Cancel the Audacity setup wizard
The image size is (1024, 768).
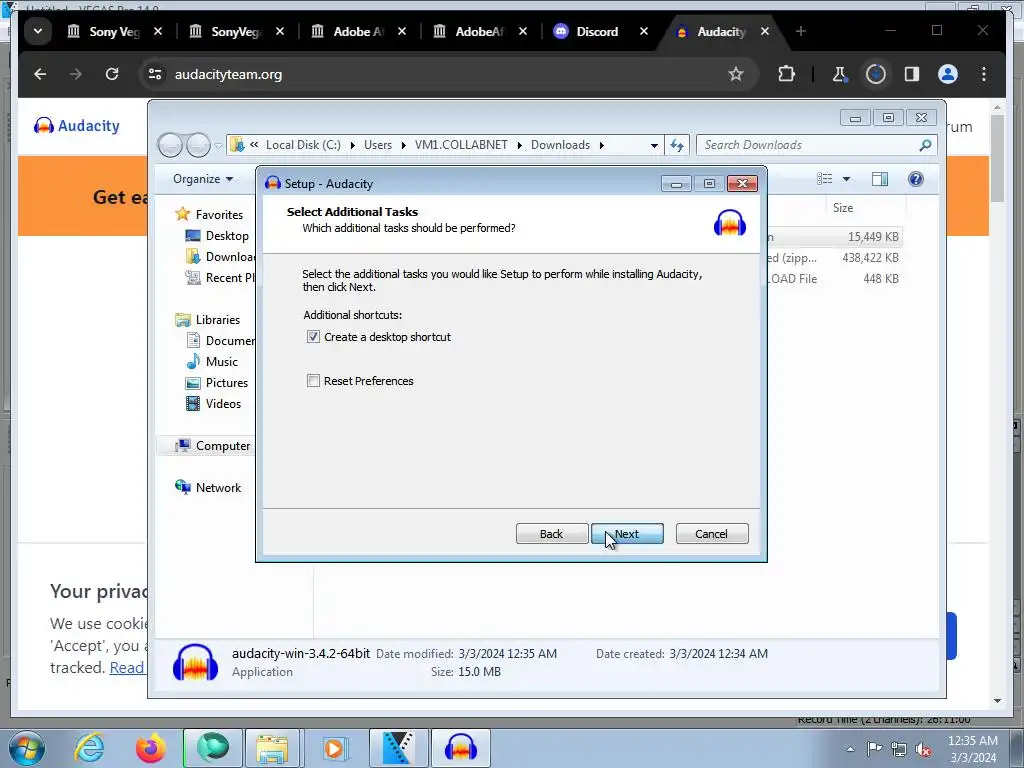point(712,534)
